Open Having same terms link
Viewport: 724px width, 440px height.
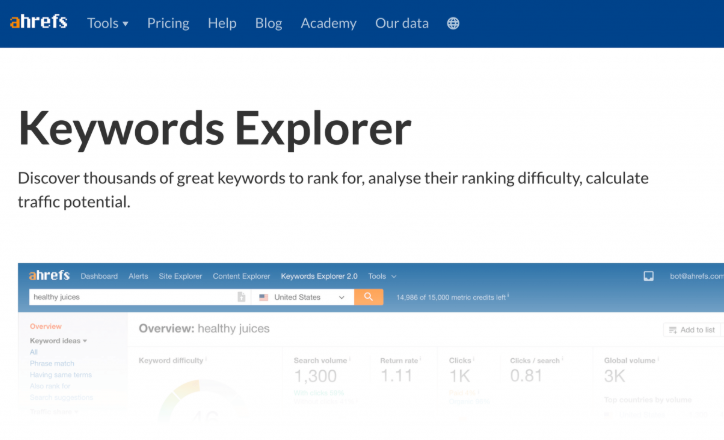[x=60, y=374]
